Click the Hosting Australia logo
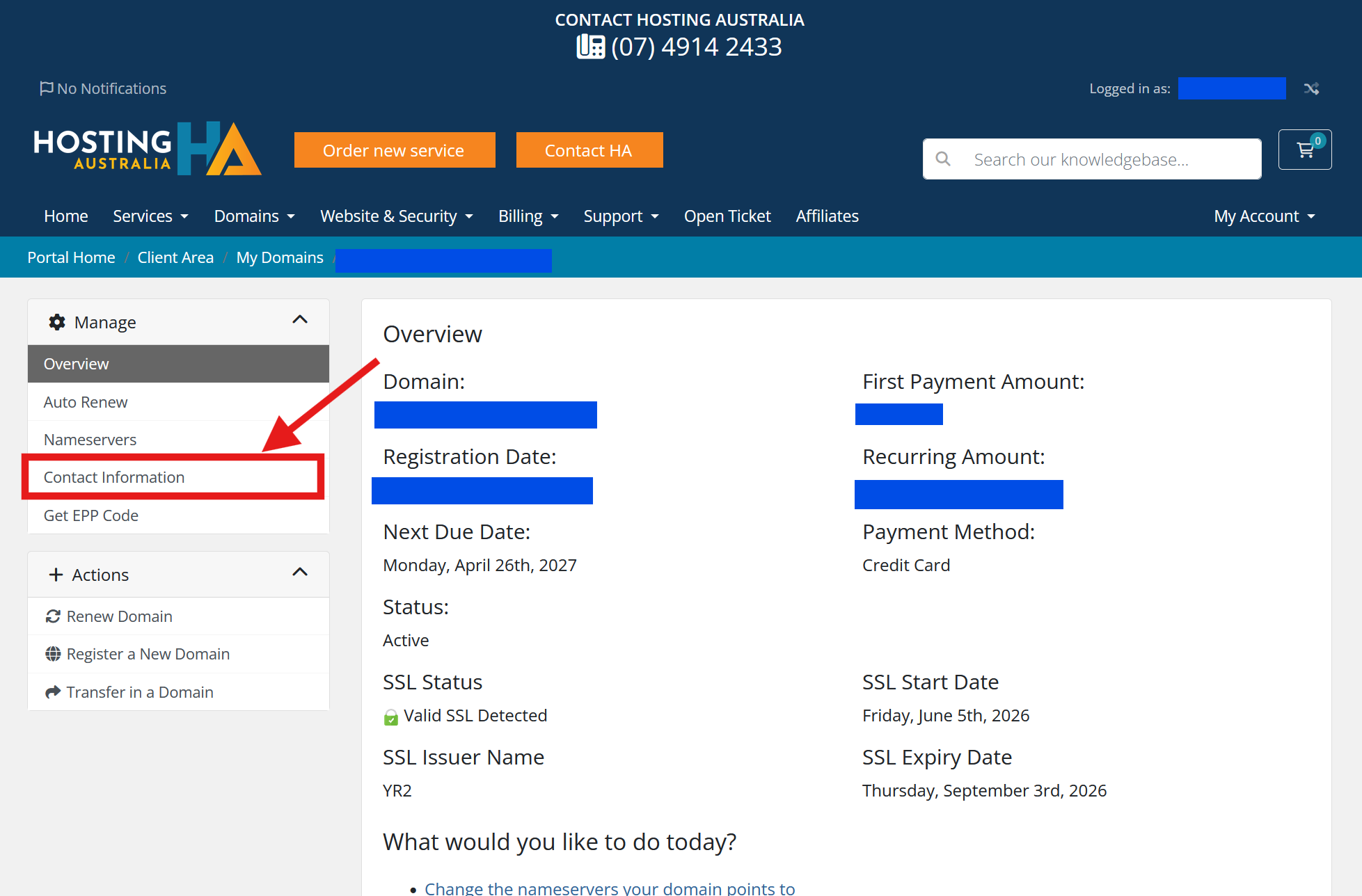Screen dimensions: 1362x896 pyautogui.click(x=148, y=149)
